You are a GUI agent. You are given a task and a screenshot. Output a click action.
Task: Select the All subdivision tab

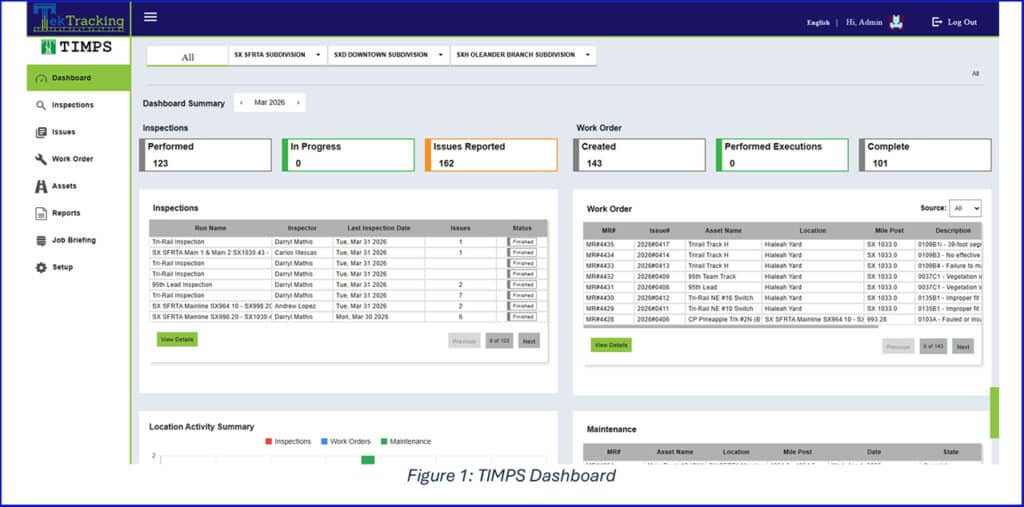tap(187, 57)
